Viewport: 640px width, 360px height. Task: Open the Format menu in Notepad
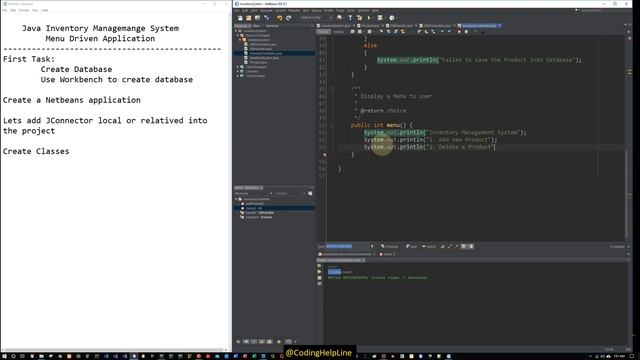click(24, 10)
